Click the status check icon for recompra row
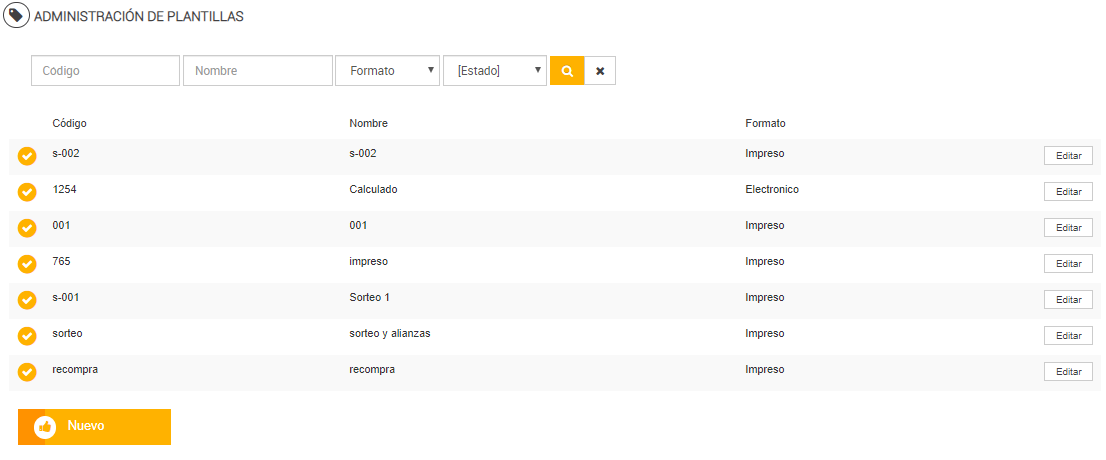Screen dimensions: 1106x460 28,372
